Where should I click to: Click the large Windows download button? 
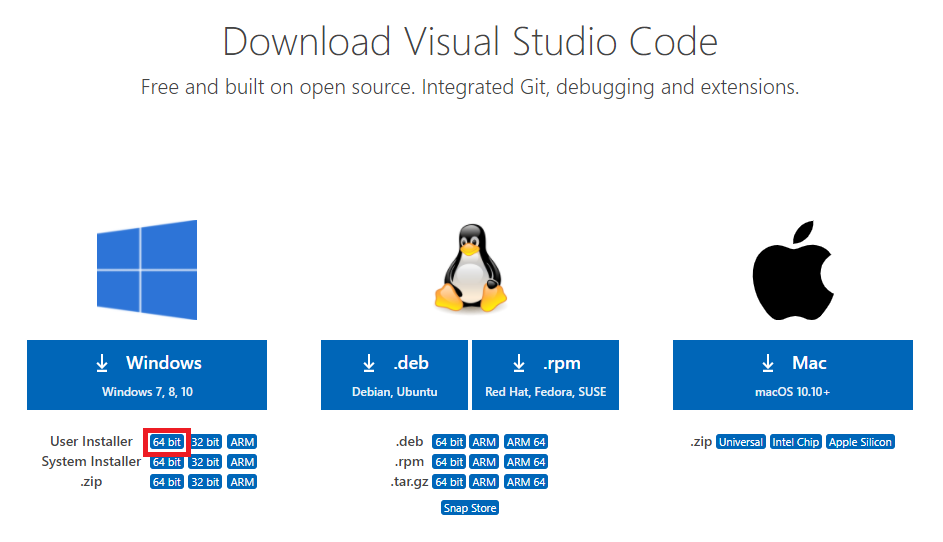(x=147, y=375)
